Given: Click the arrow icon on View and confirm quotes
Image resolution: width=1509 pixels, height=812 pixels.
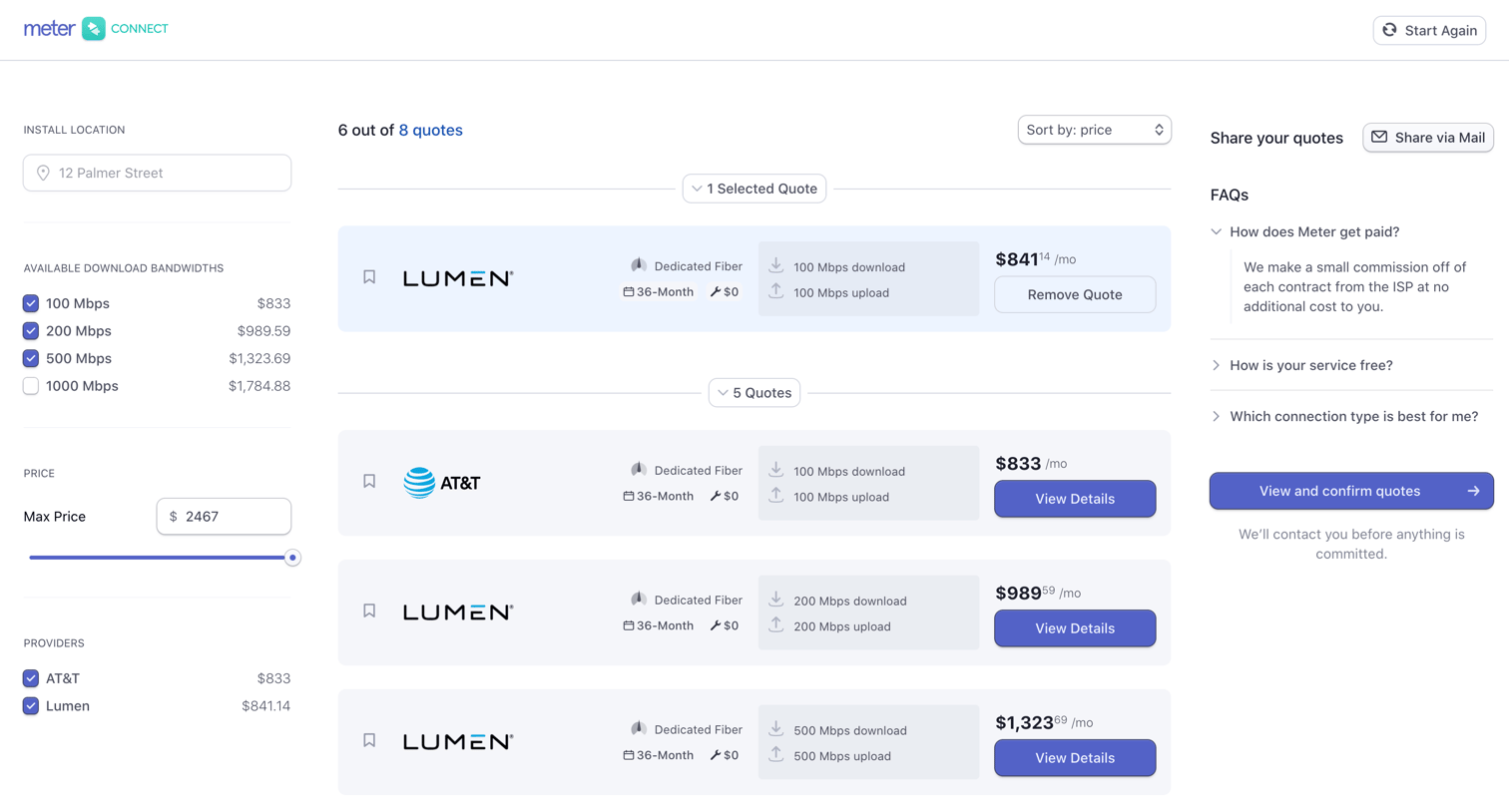Looking at the screenshot, I should [x=1473, y=491].
